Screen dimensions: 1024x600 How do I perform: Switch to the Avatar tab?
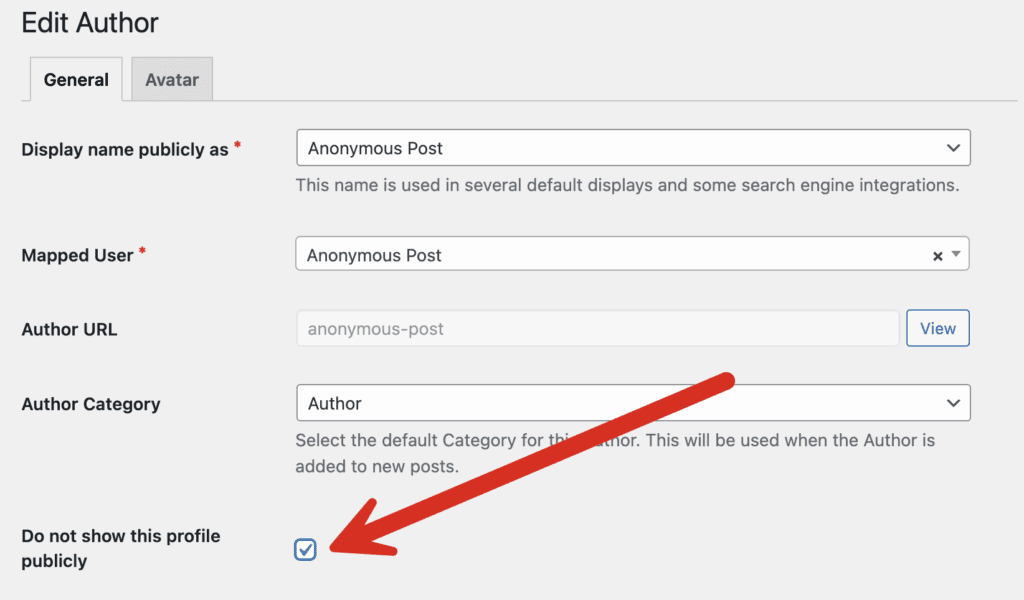(172, 80)
